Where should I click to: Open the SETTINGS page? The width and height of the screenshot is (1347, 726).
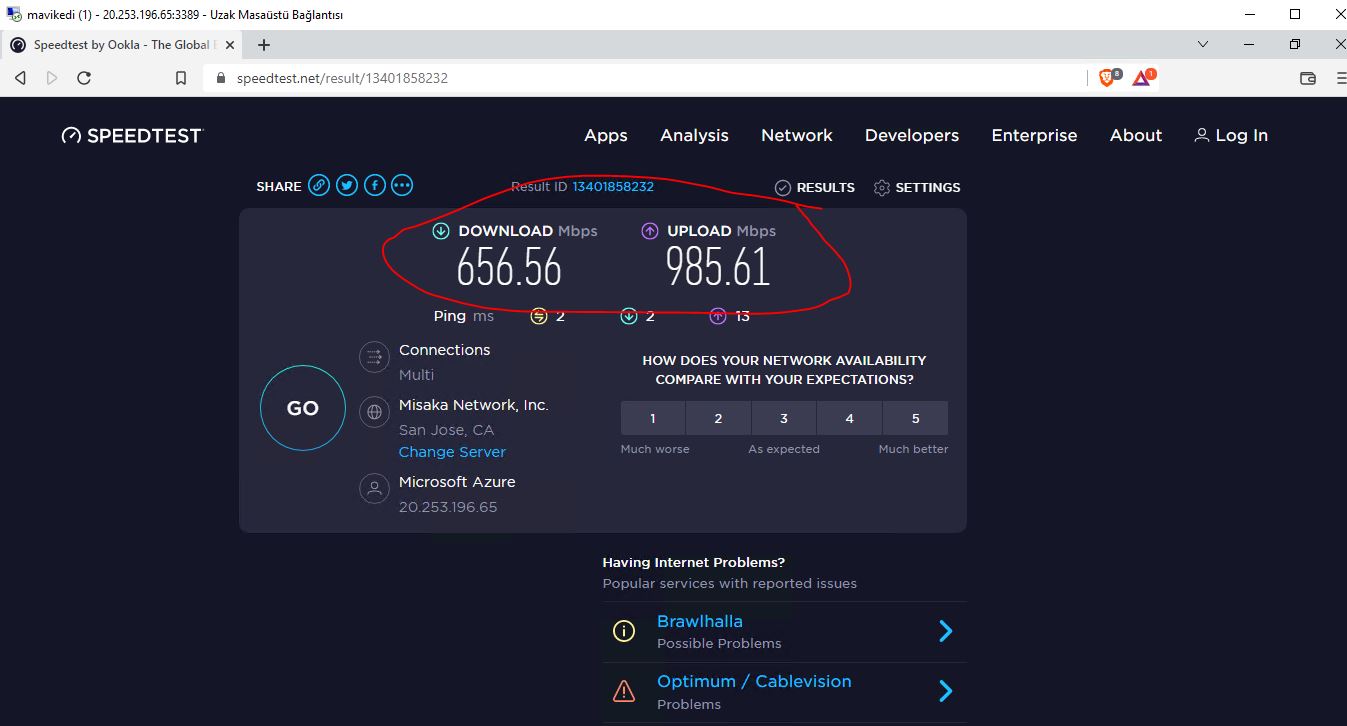(917, 187)
